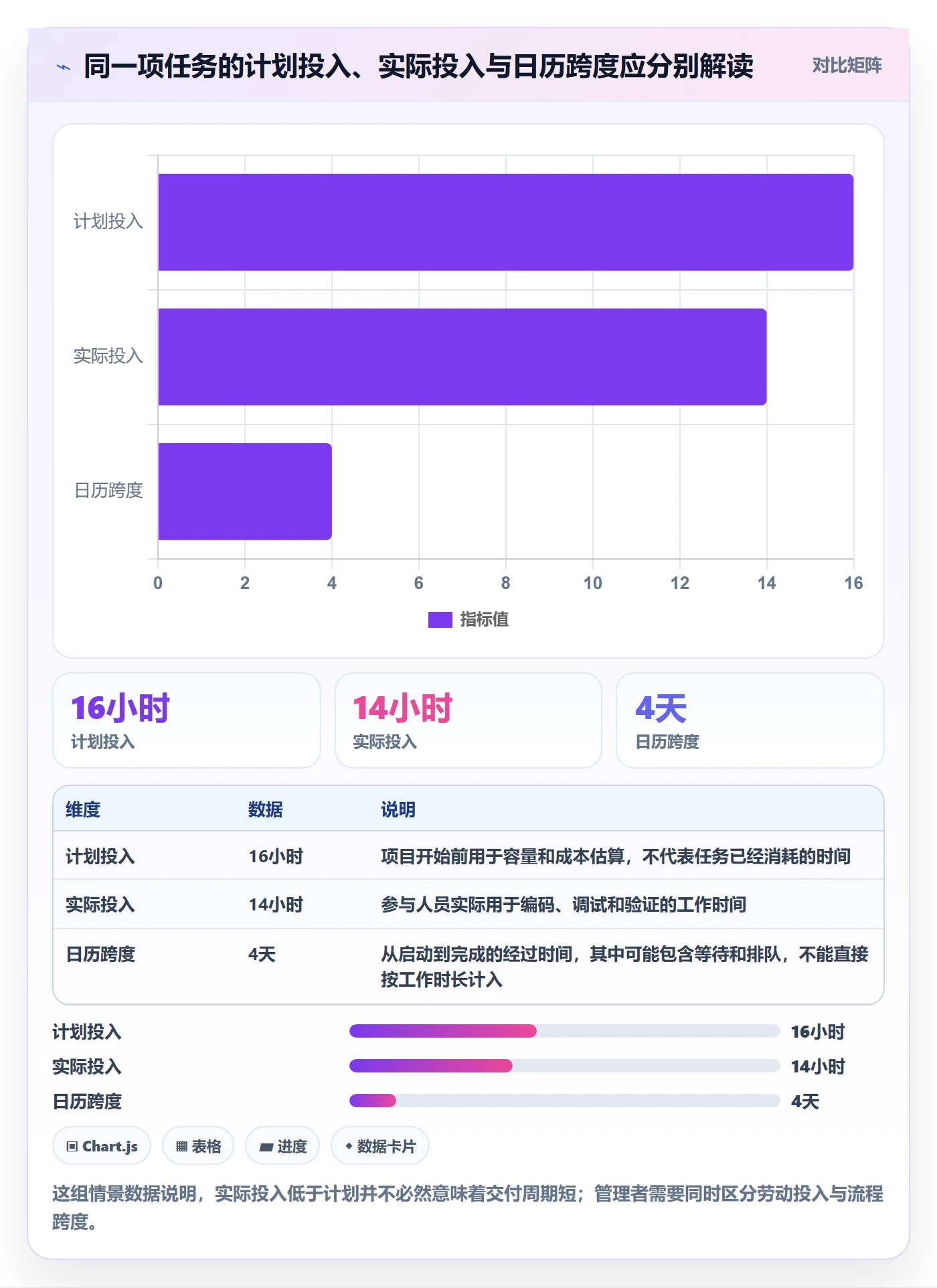Click the grid icon in 表格 chip
The image size is (937, 1288).
(182, 1147)
